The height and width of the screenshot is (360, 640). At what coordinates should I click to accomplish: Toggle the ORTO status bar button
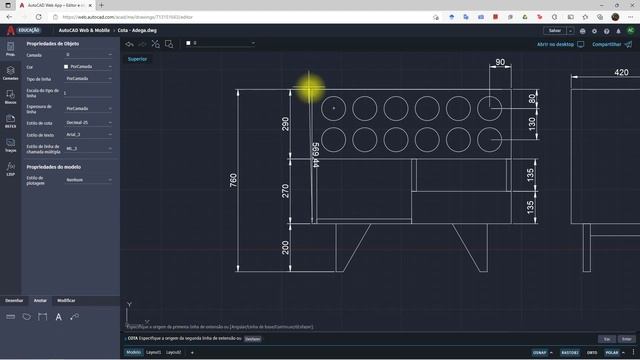coord(592,352)
